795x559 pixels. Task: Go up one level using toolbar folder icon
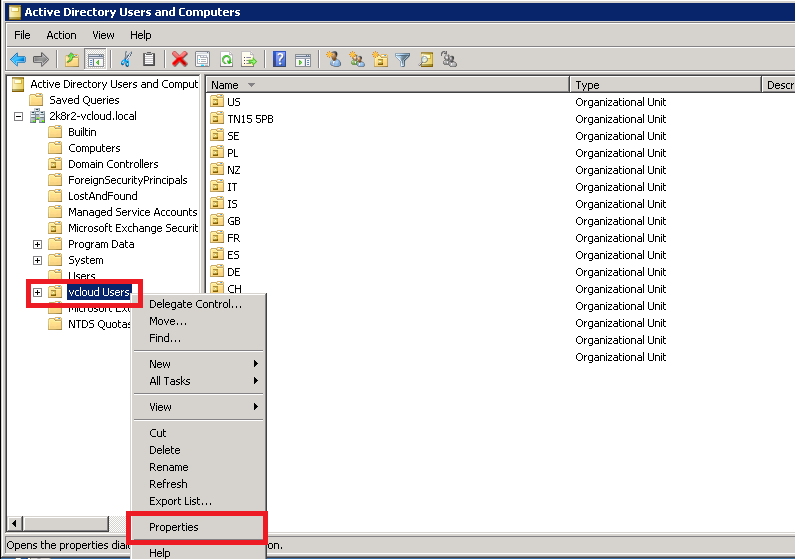pos(71,60)
